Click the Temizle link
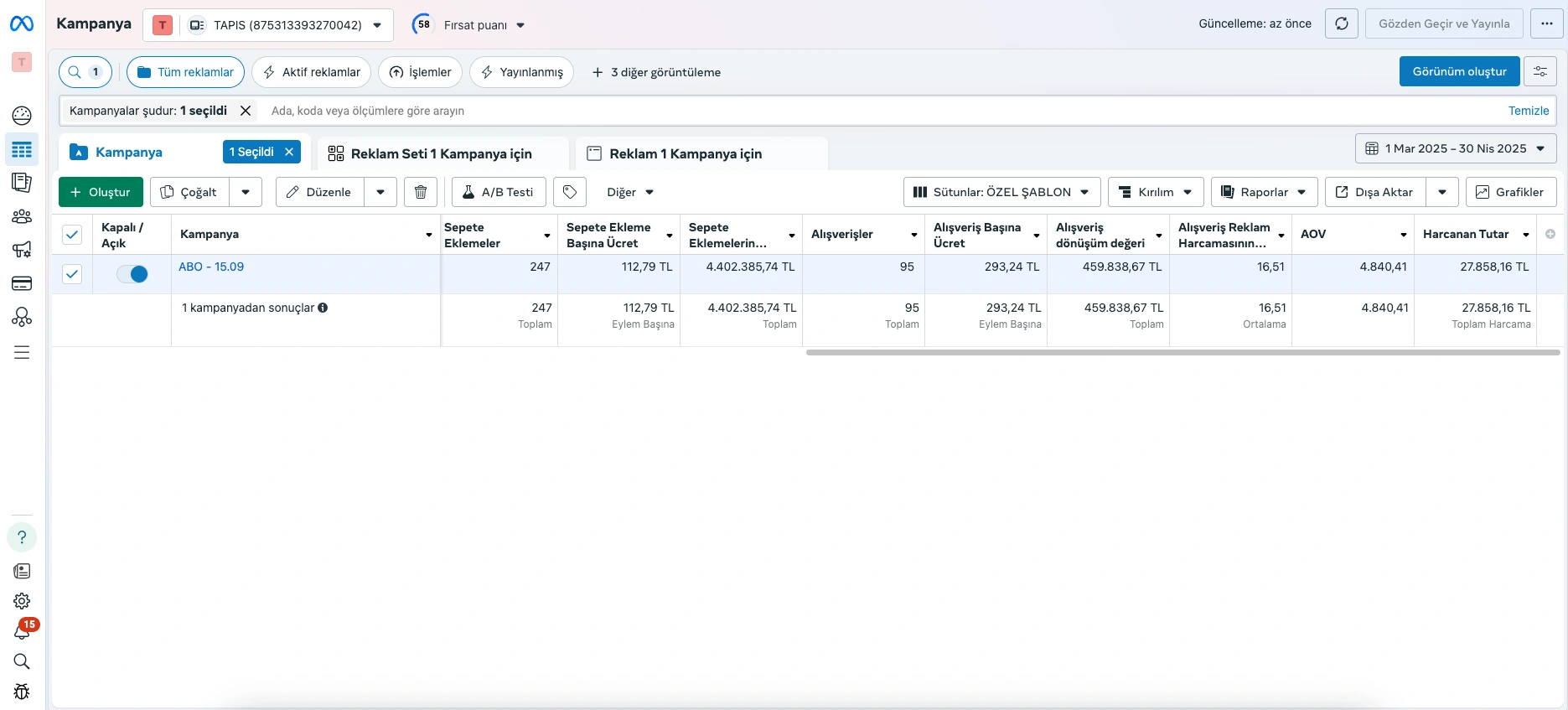The height and width of the screenshot is (710, 1568). click(1528, 111)
